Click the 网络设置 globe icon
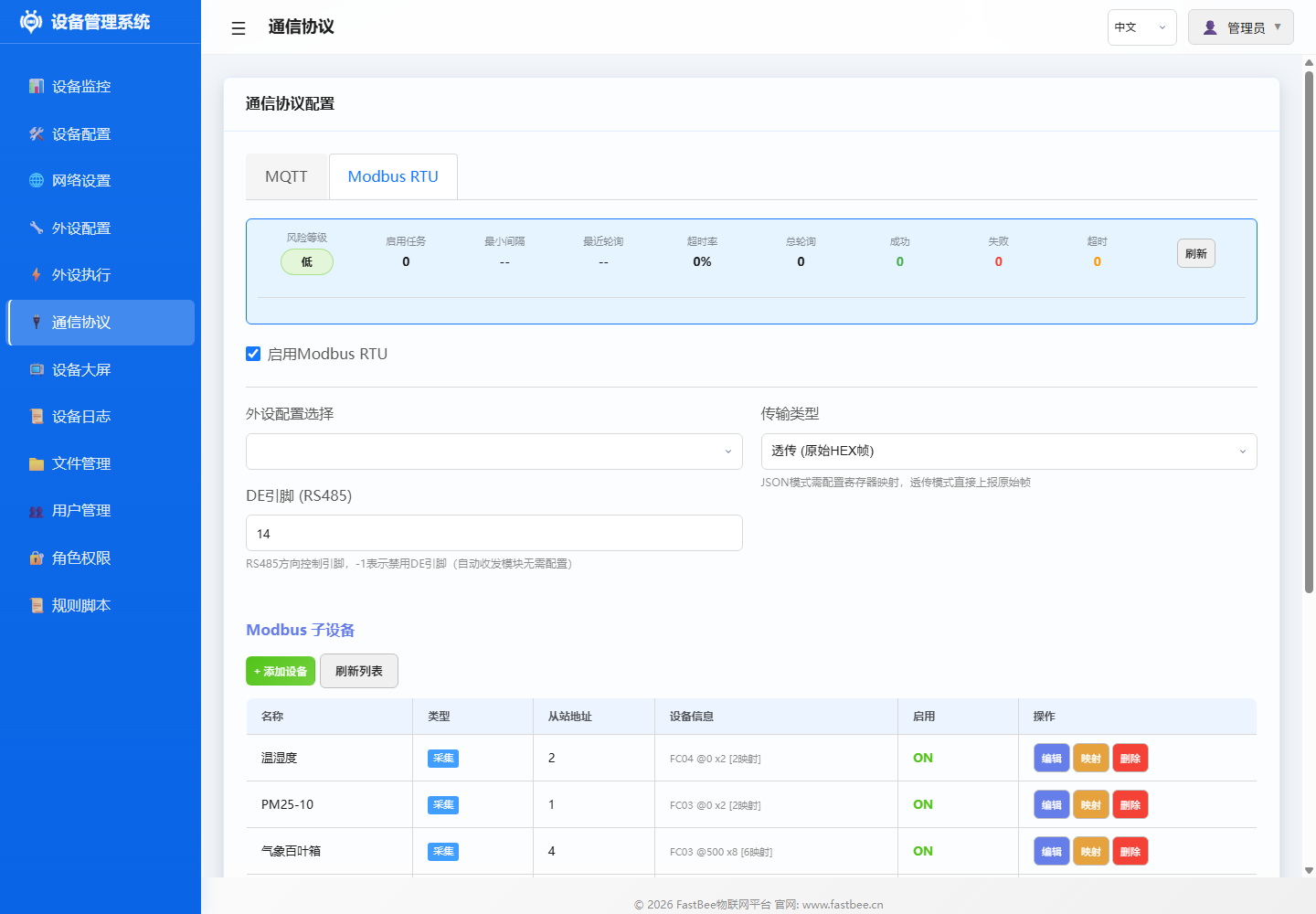The image size is (1316, 914). click(37, 180)
